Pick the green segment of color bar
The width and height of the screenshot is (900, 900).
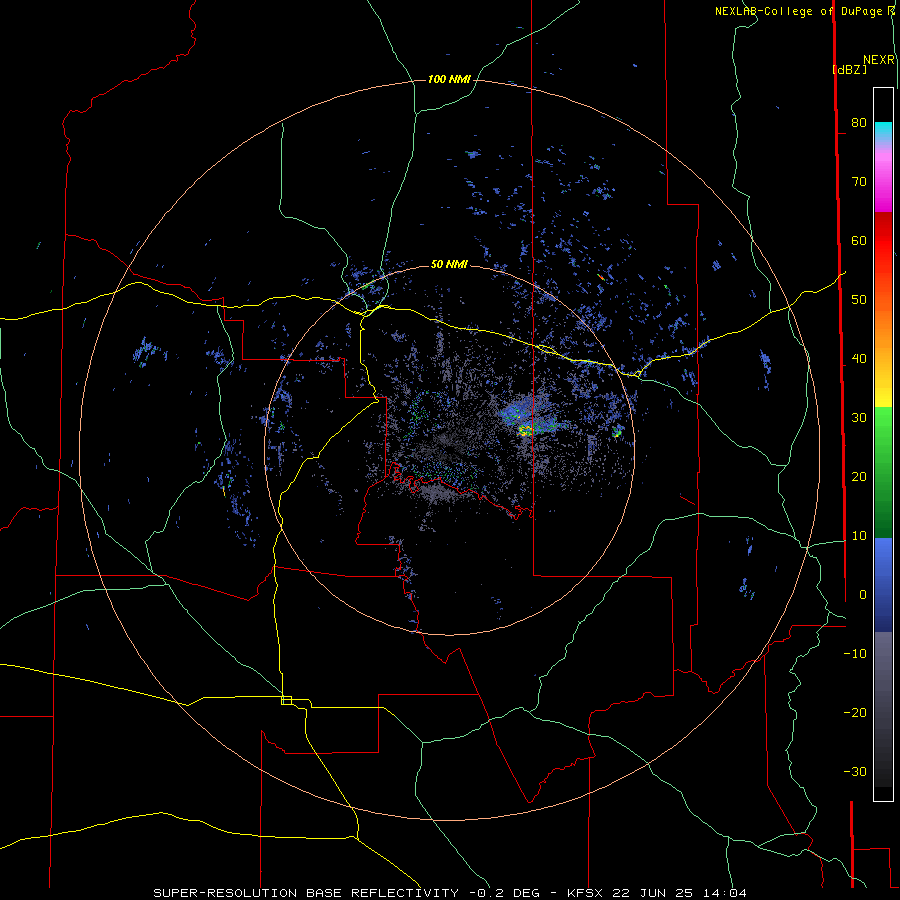[x=883, y=472]
